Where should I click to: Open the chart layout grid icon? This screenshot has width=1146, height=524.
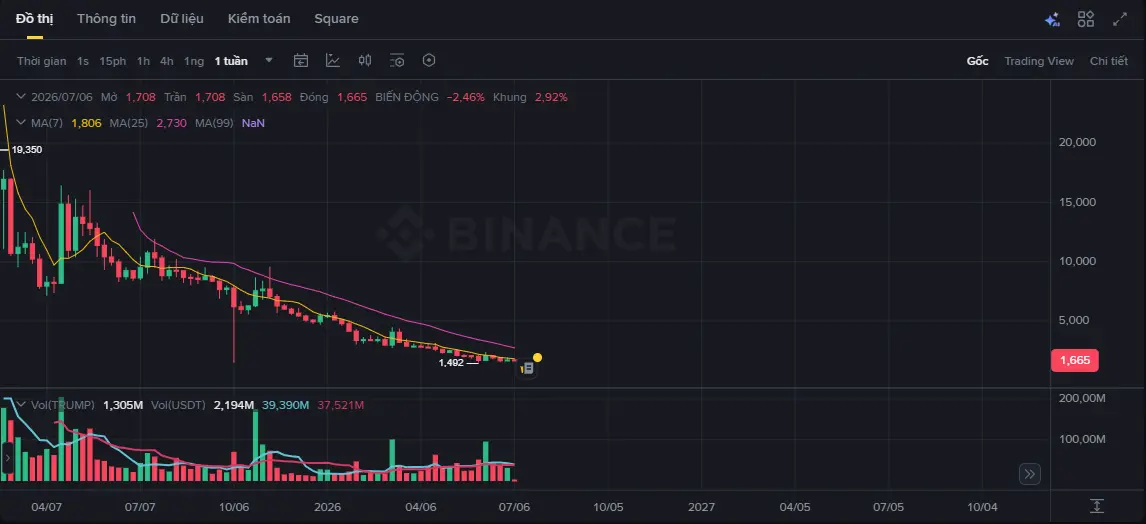pos(1085,19)
